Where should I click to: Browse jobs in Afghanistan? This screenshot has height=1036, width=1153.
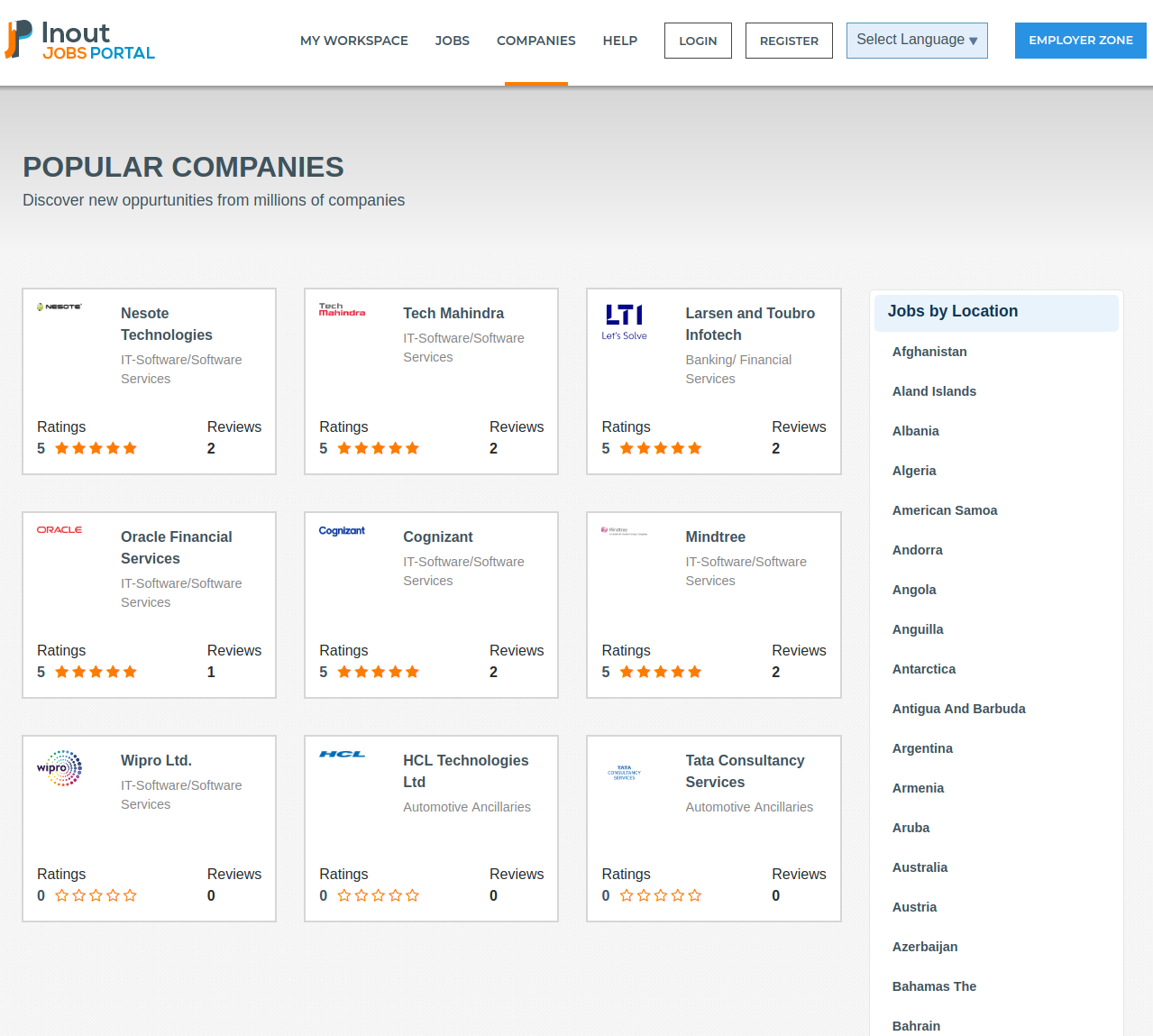tap(929, 352)
